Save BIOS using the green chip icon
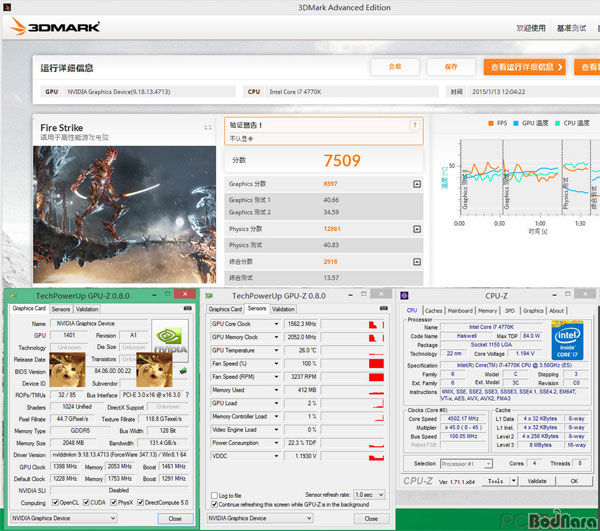Screen dimensions: 600x531 tap(183, 371)
